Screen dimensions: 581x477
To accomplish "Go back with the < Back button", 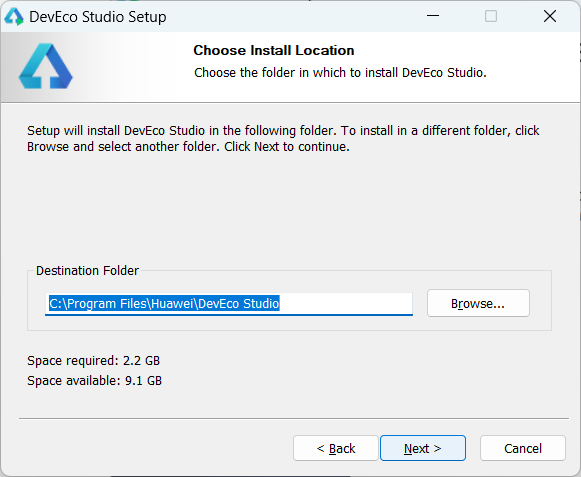I will tap(336, 448).
